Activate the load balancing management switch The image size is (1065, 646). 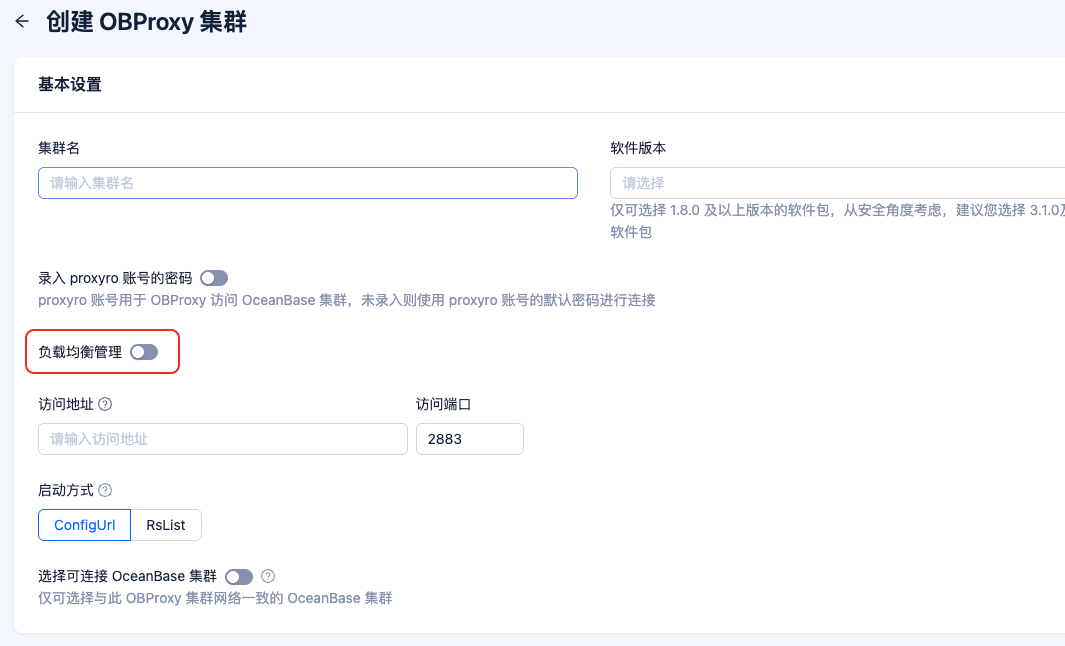(143, 352)
